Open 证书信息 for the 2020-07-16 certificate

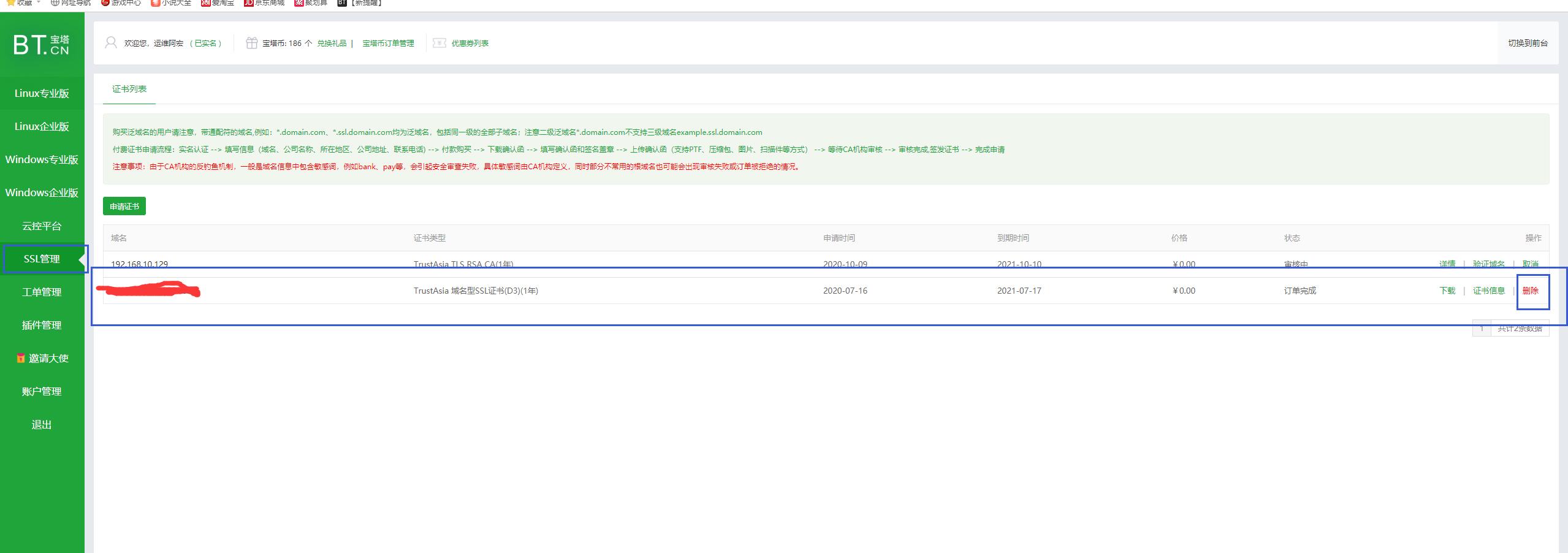1489,291
